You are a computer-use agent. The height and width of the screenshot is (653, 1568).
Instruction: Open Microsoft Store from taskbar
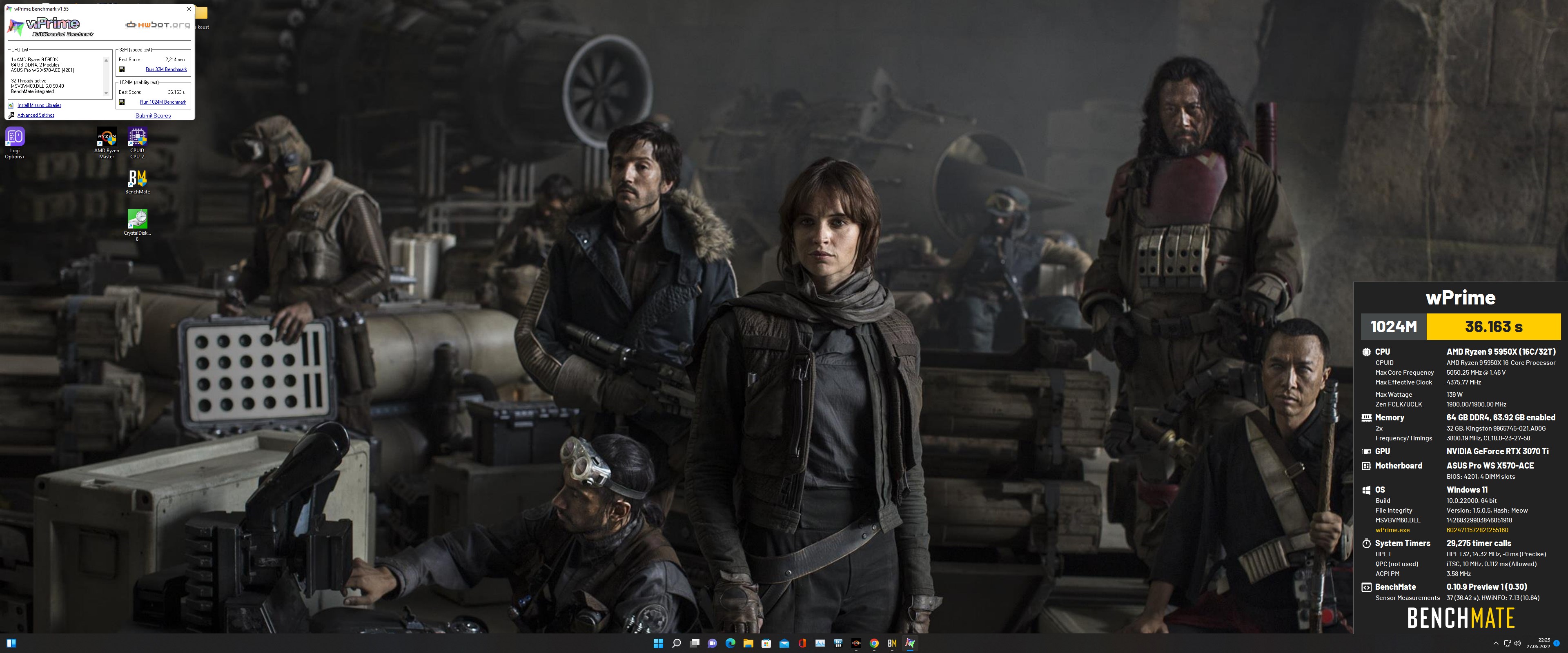pyautogui.click(x=766, y=643)
